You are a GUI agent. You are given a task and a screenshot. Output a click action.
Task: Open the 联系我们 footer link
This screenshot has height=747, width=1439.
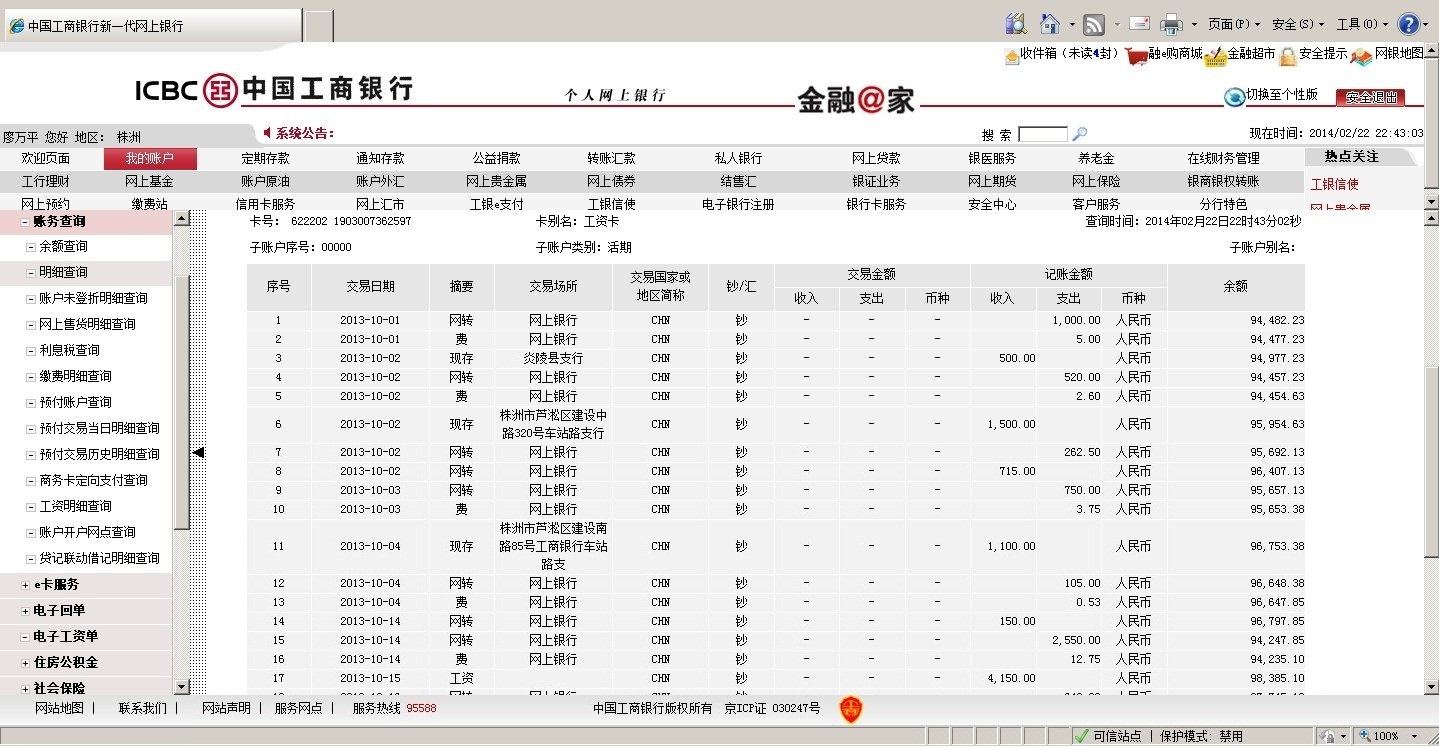tap(142, 708)
